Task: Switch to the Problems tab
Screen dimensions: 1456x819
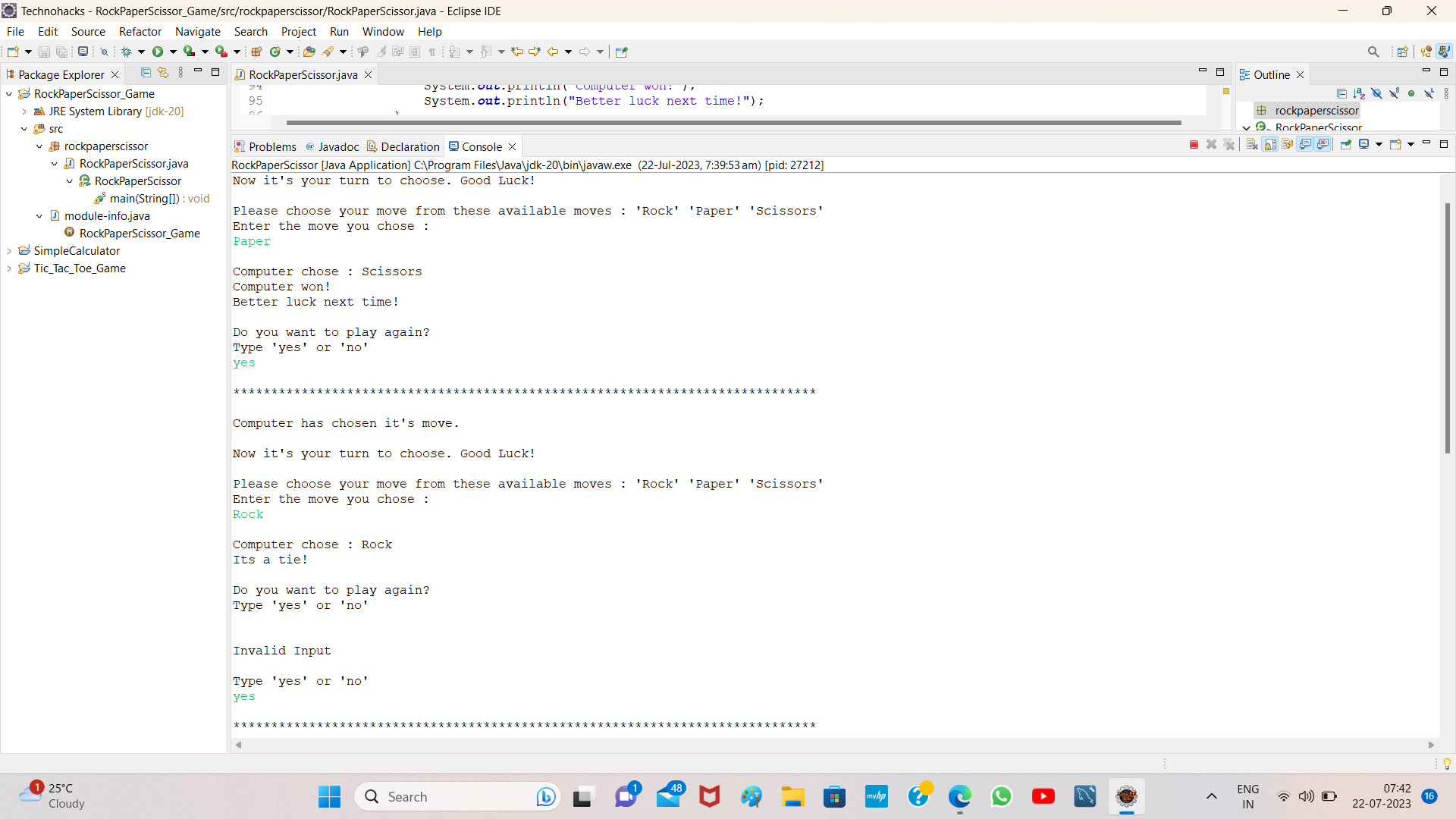Action: [x=271, y=146]
